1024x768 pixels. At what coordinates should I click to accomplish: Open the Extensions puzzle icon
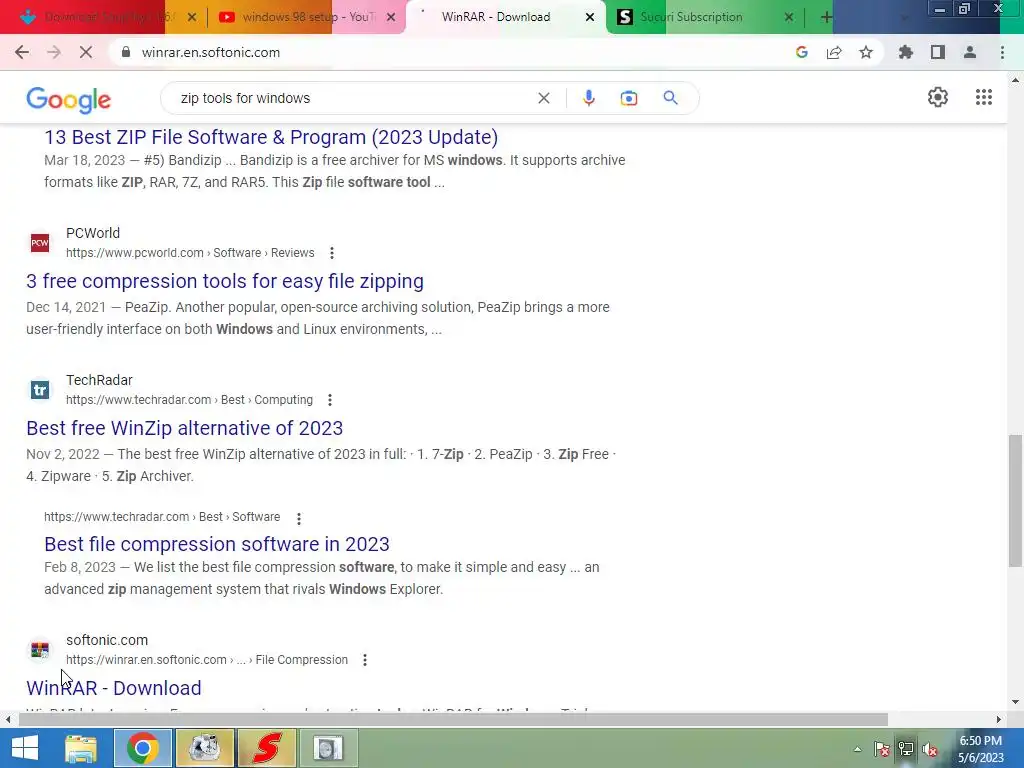pyautogui.click(x=905, y=52)
